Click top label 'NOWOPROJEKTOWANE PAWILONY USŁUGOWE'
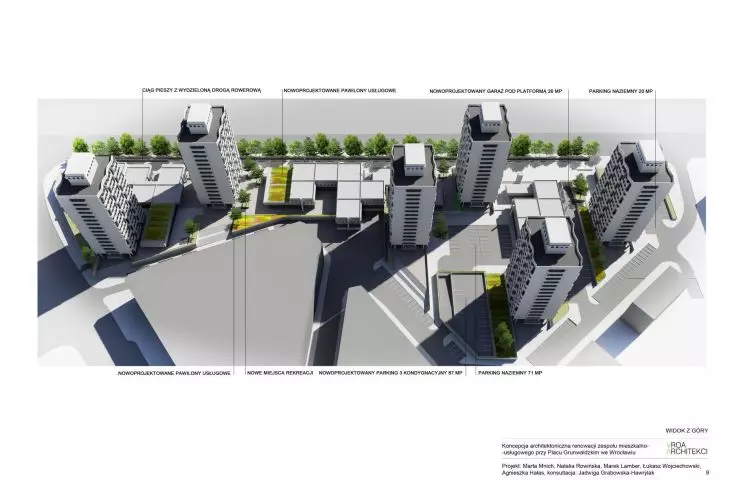Image resolution: width=730 pixels, height=480 pixels. pos(340,90)
